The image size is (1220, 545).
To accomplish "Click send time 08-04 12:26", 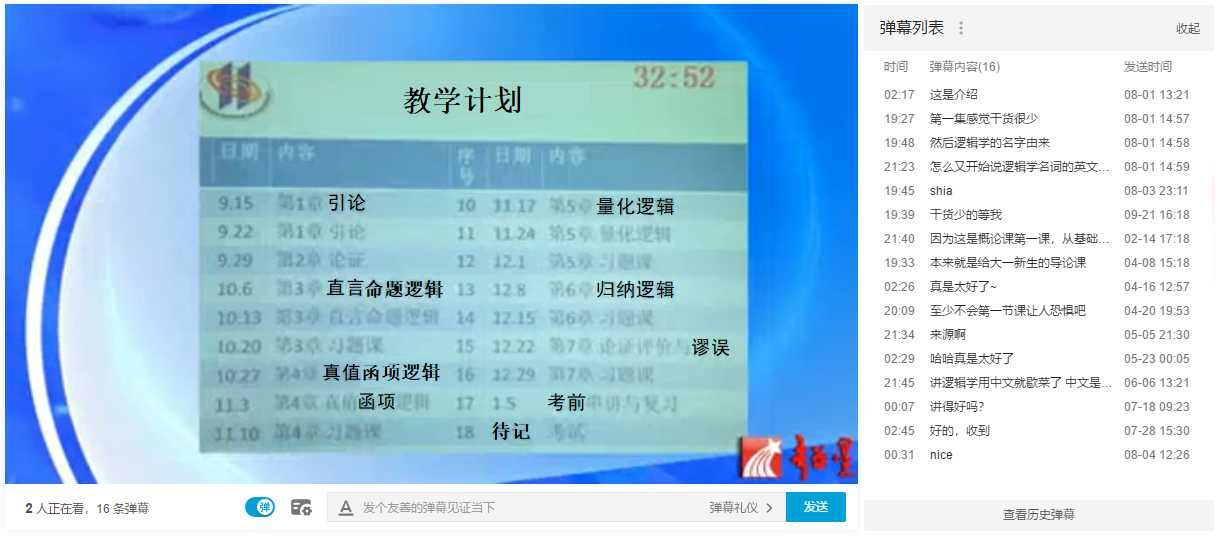I will 1156,455.
